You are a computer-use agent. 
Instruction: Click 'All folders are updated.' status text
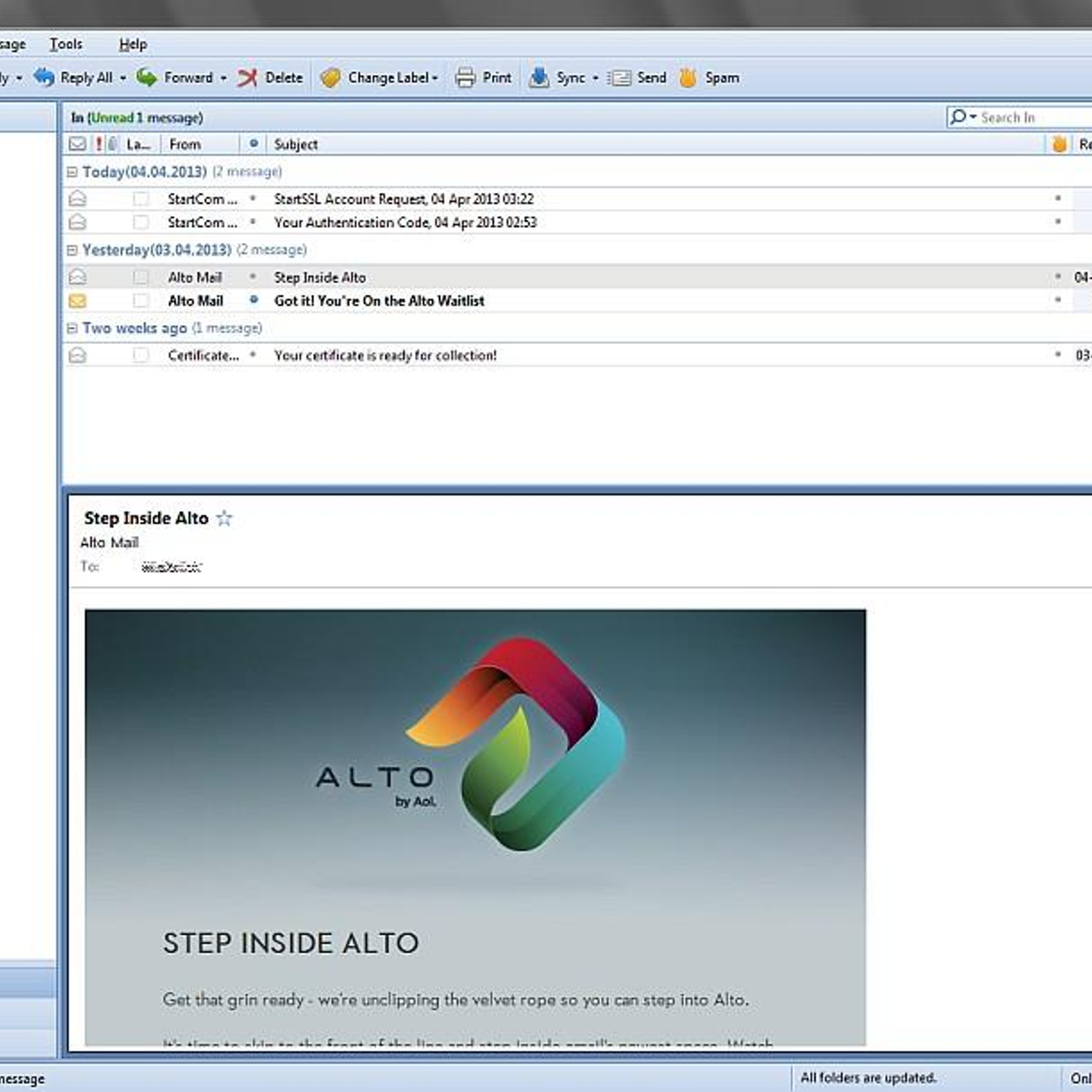868,1078
